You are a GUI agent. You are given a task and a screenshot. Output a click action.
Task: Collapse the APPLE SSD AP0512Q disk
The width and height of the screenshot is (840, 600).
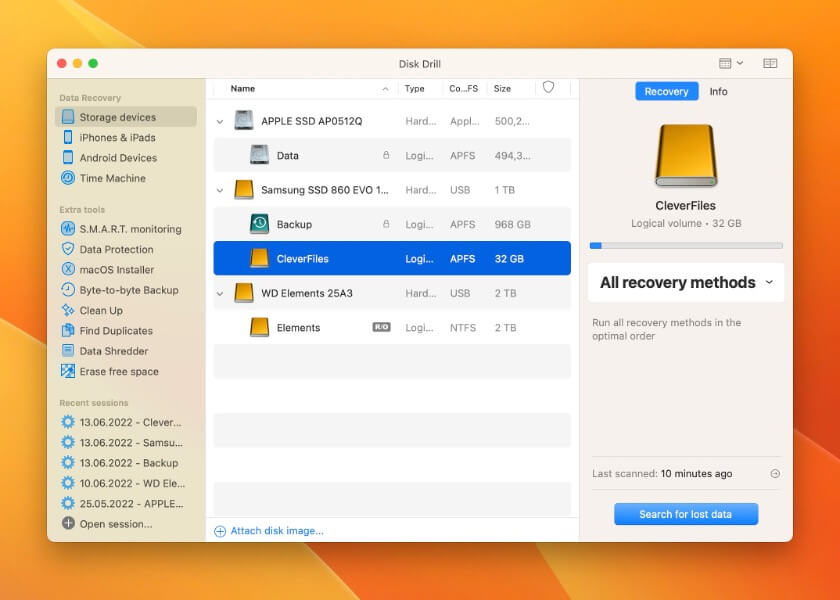point(220,122)
